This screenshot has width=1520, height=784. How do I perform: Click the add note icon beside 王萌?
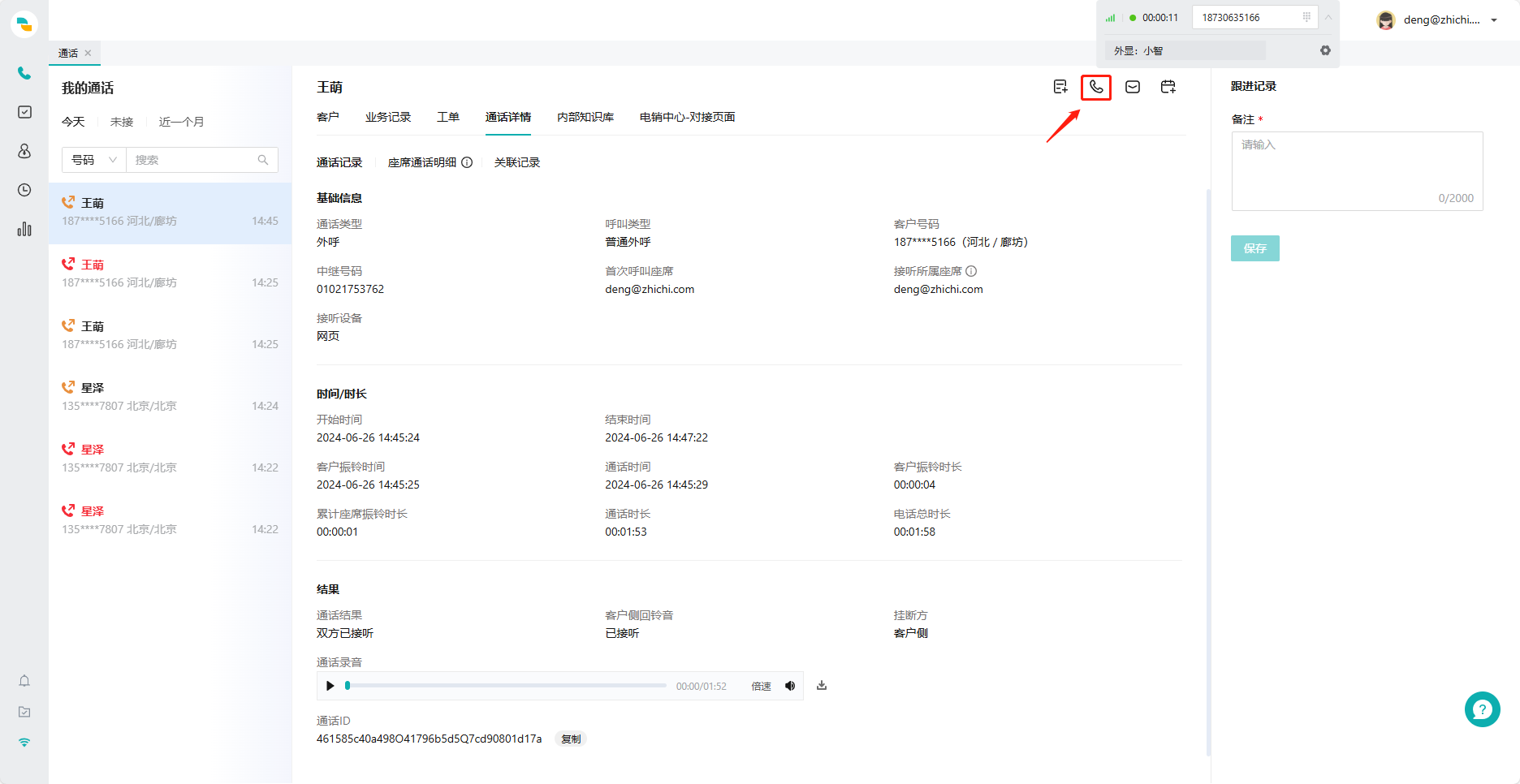1060,87
